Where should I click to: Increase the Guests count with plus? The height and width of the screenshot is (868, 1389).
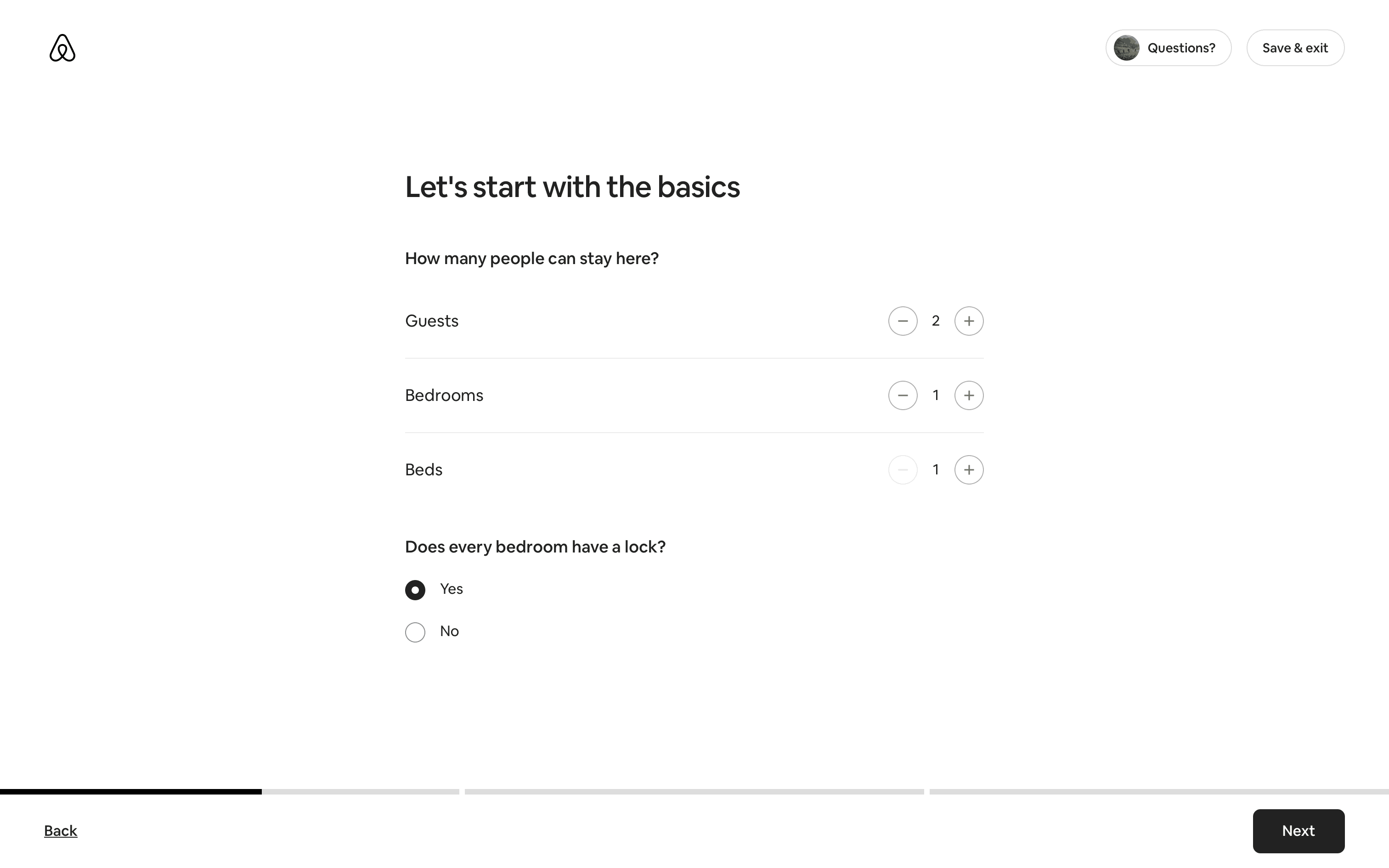tap(968, 321)
